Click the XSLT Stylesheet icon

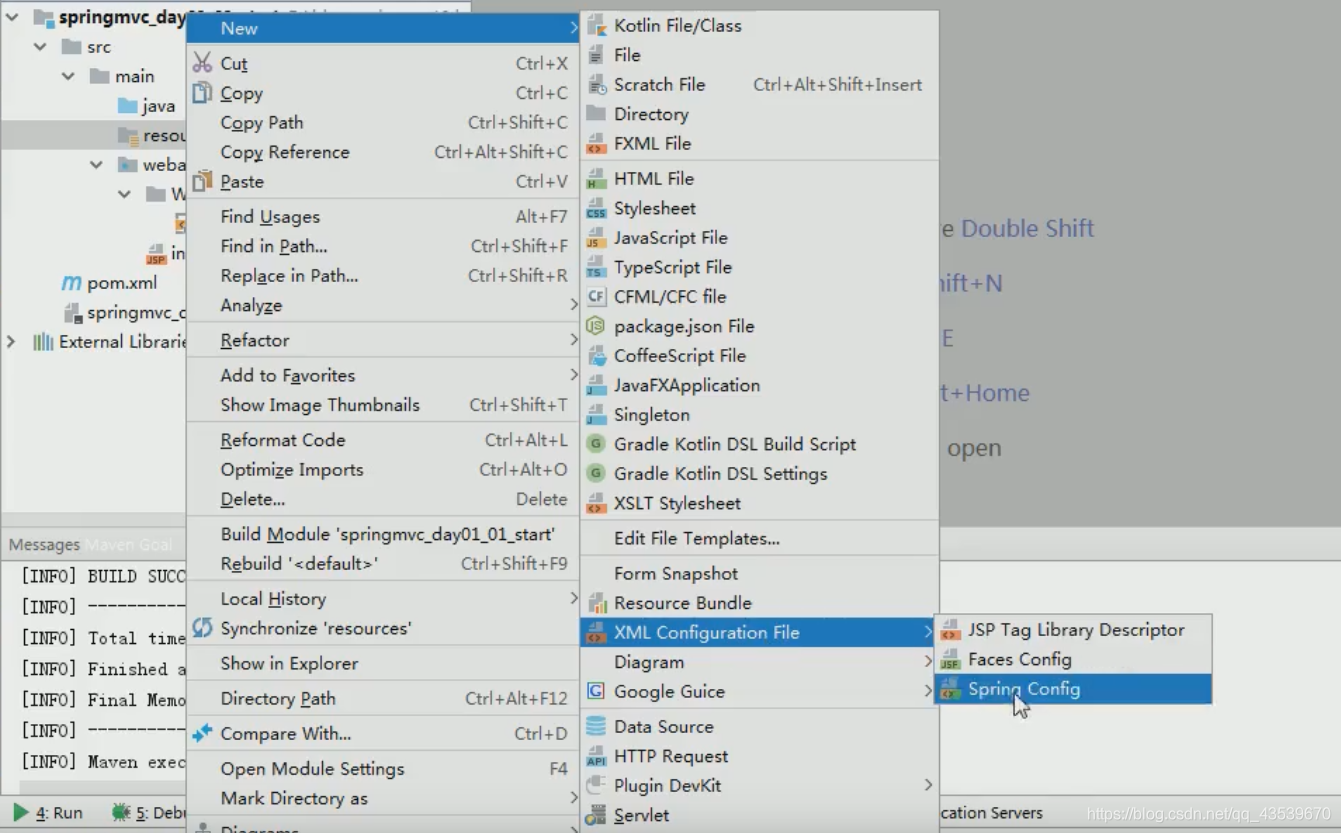click(596, 503)
